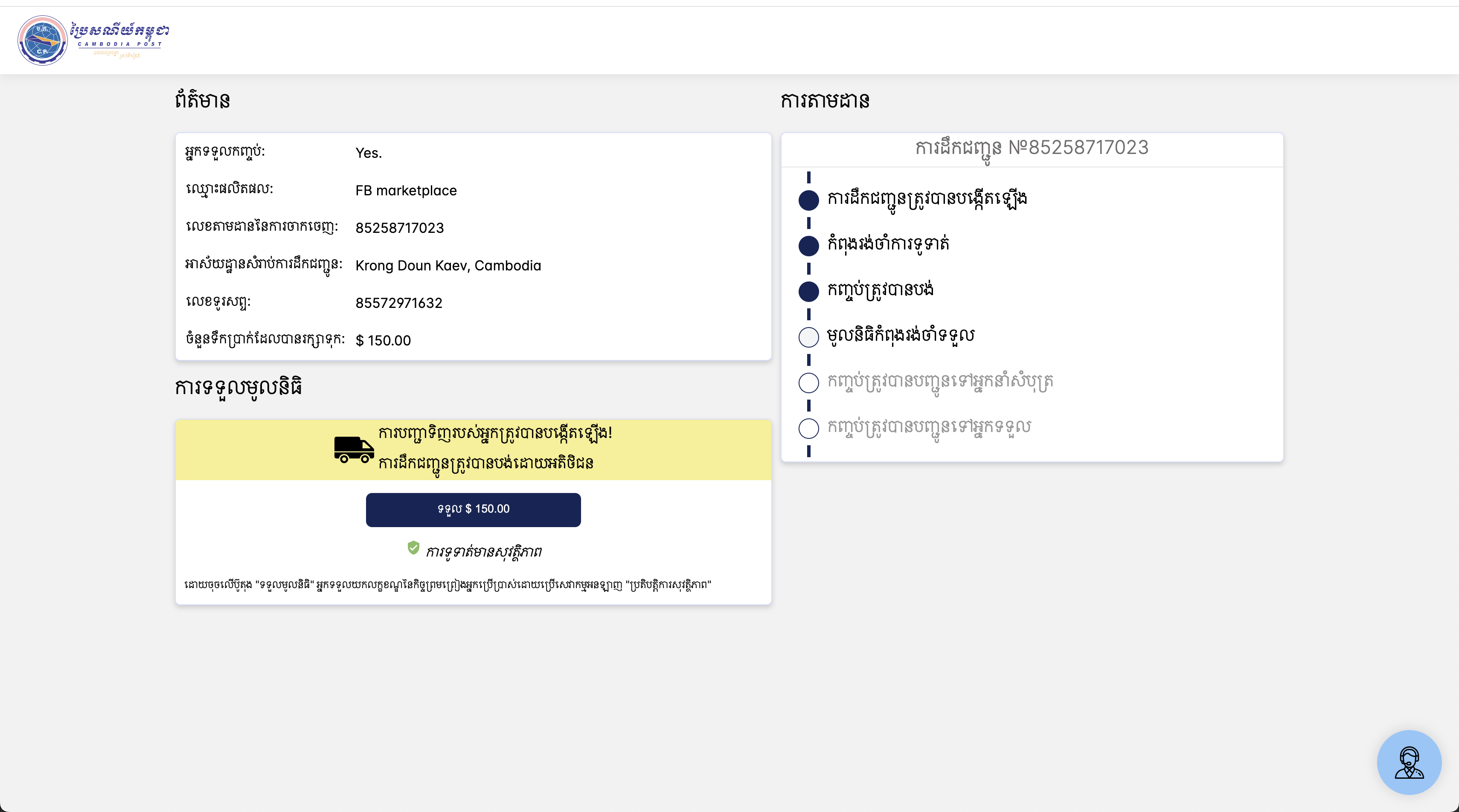Open the customer support agent chat bubble
Viewport: 1459px width, 812px height.
coord(1409,762)
